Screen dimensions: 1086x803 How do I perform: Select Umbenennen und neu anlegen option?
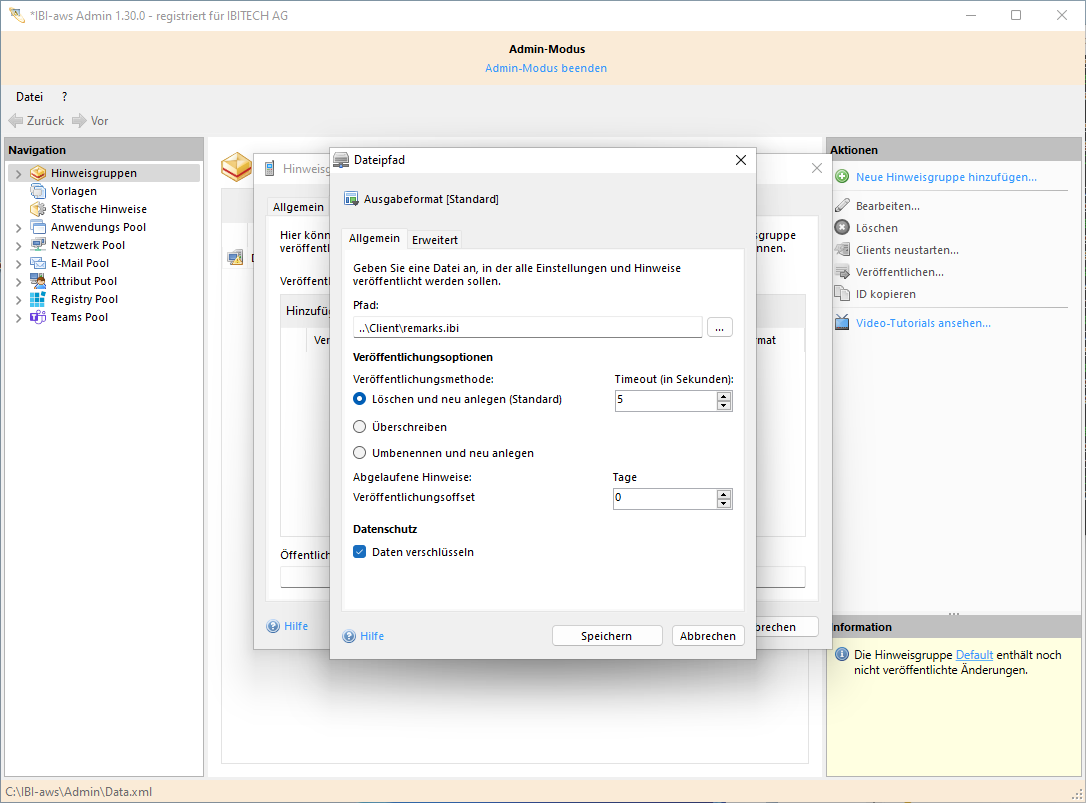point(359,452)
